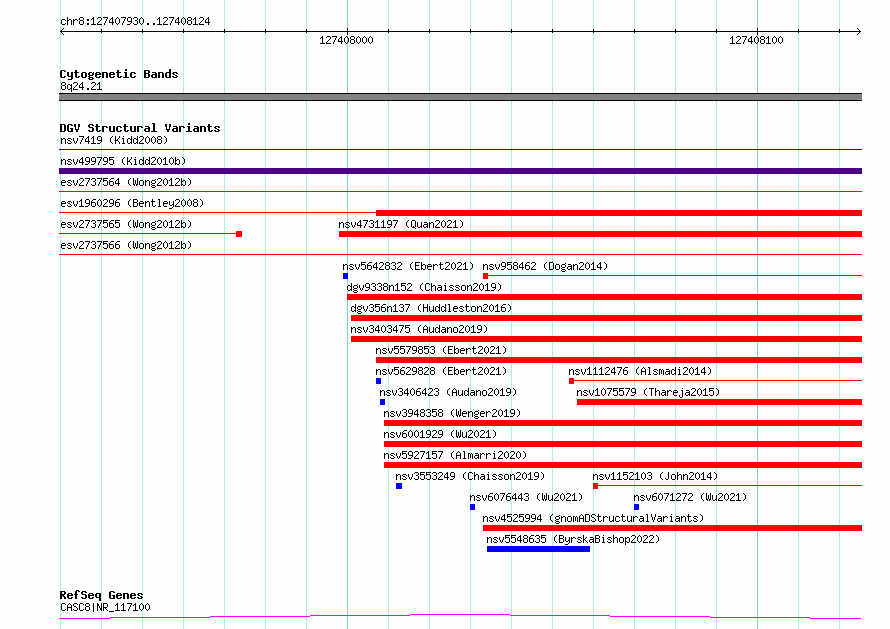Open the nsv7419 (Kidd2008) variant label
The height and width of the screenshot is (629, 890).
point(114,140)
